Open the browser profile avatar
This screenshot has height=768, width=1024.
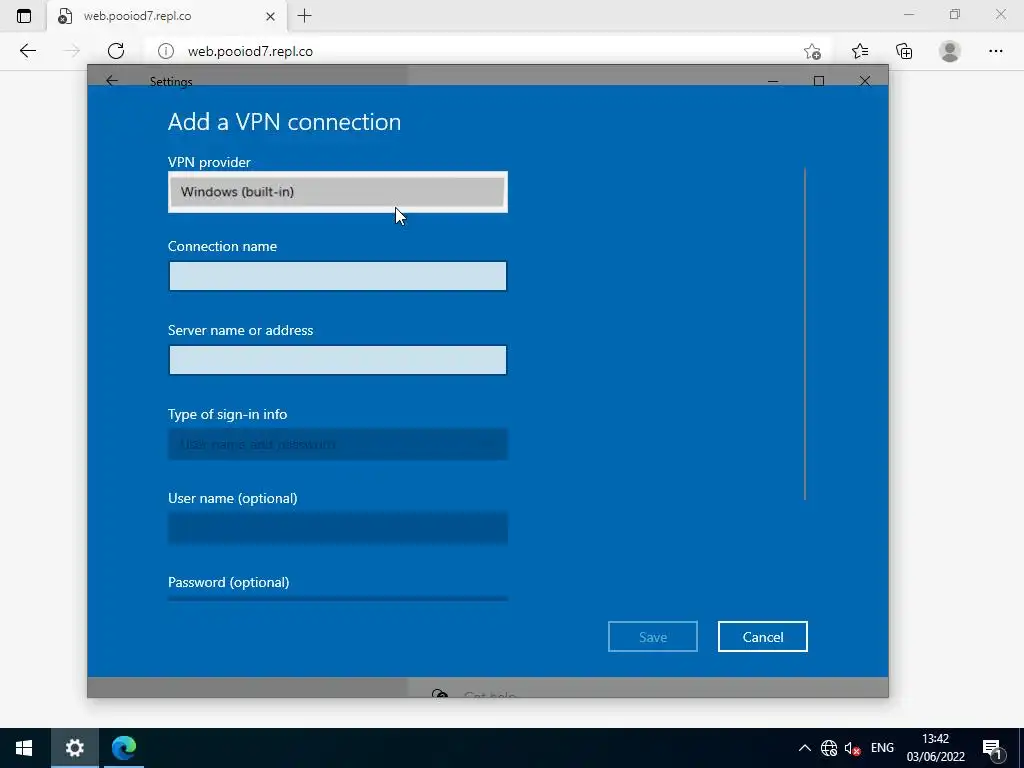(x=950, y=51)
